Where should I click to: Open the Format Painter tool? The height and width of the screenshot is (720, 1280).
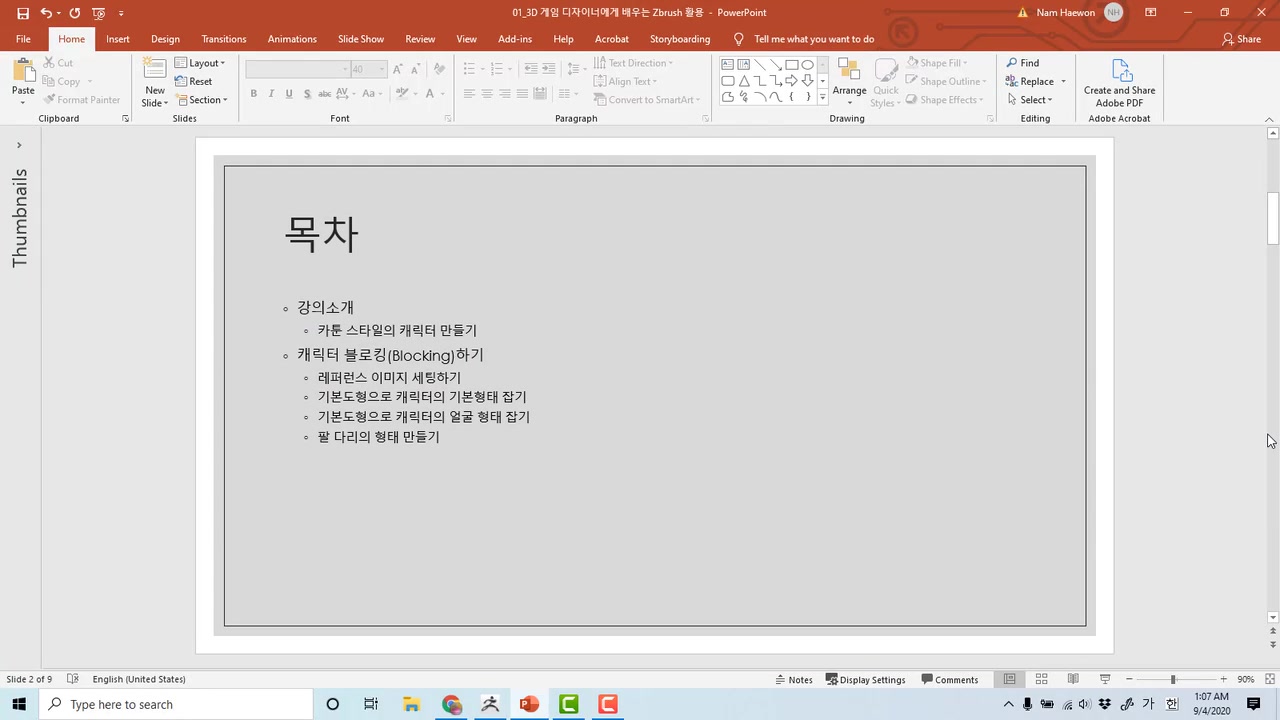click(x=82, y=99)
